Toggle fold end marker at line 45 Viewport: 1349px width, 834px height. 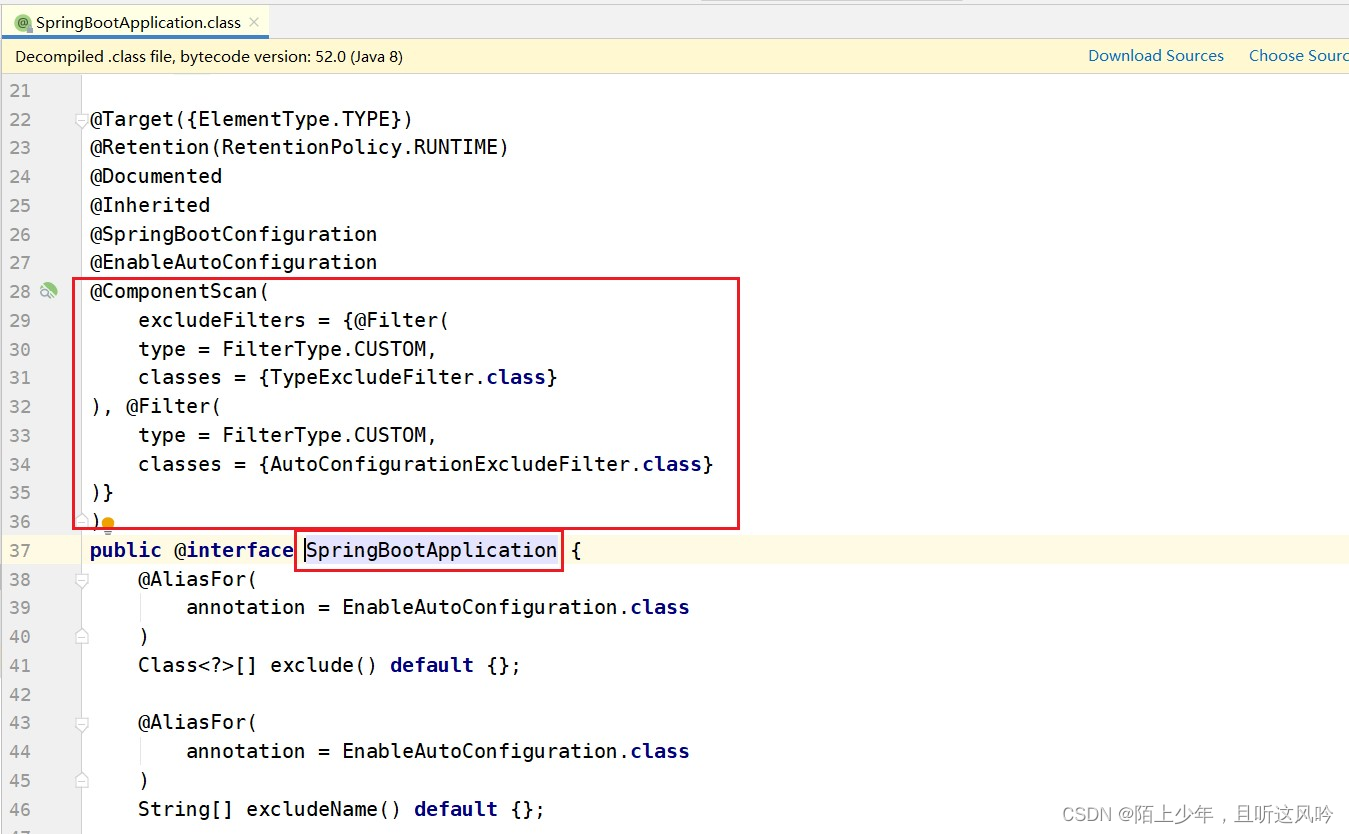[x=81, y=780]
